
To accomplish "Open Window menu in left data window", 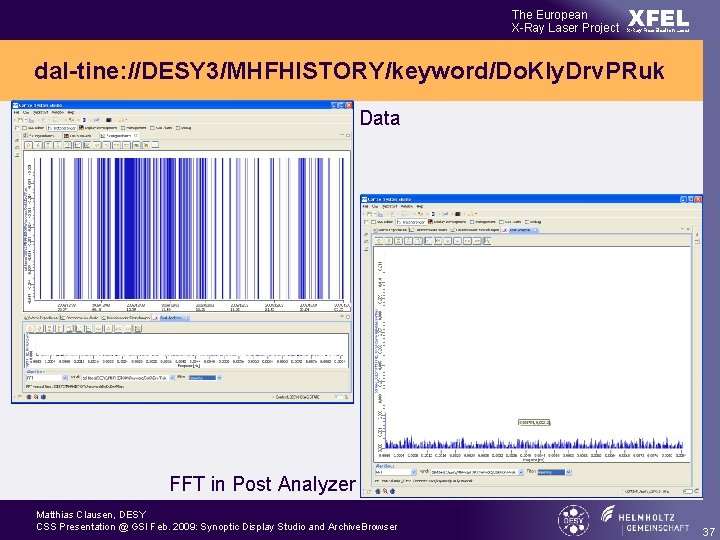I will point(58,112).
